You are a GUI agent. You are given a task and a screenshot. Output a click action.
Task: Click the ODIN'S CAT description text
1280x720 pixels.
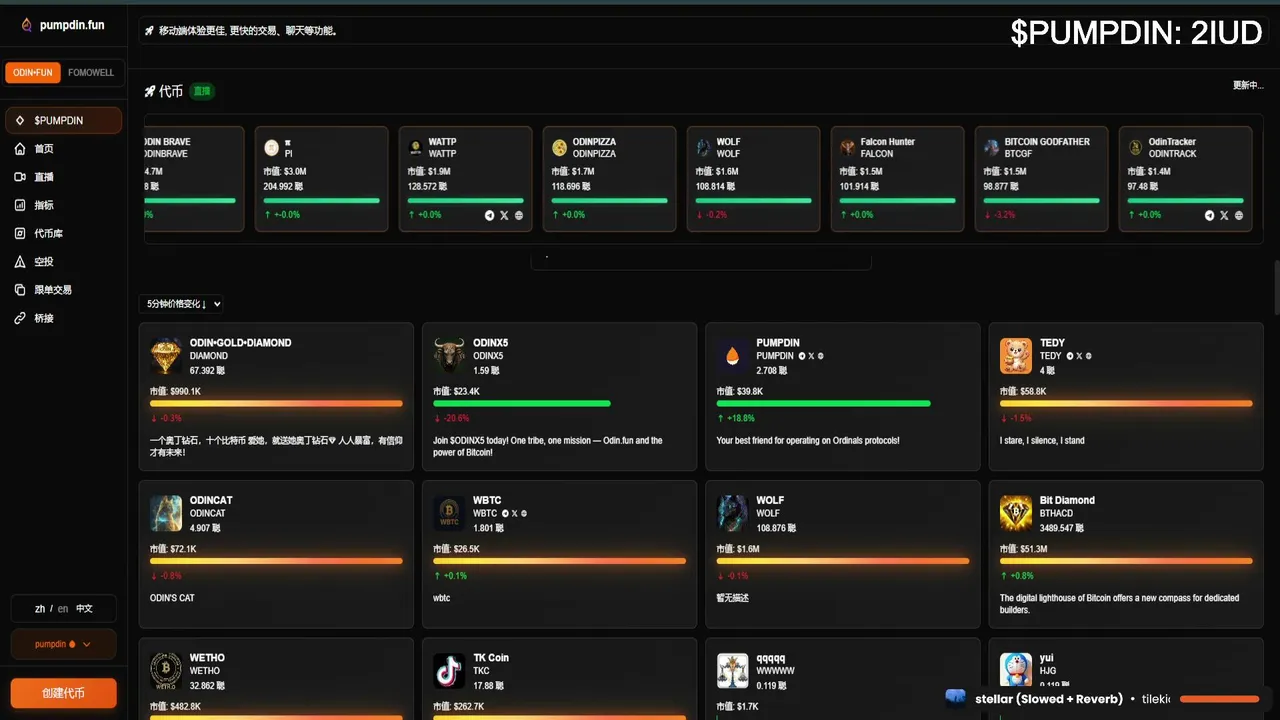coord(172,598)
